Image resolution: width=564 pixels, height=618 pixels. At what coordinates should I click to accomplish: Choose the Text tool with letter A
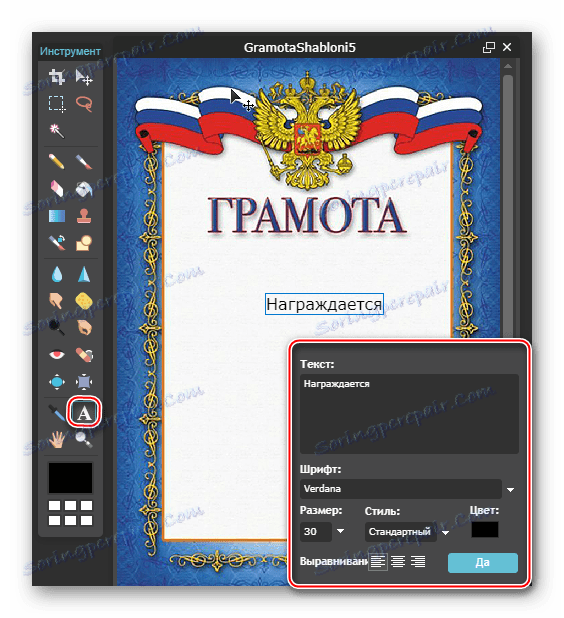coord(84,413)
